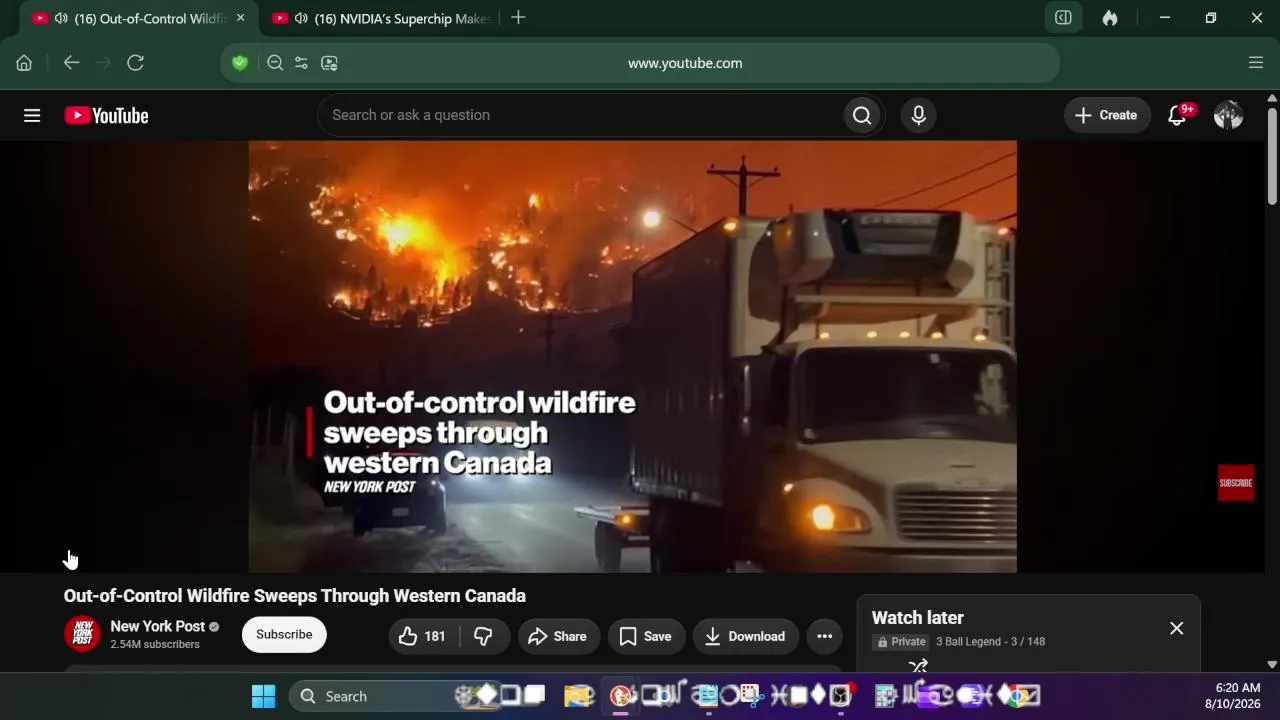Click the wildfire video player
Viewport: 1280px width, 720px height.
coord(633,356)
